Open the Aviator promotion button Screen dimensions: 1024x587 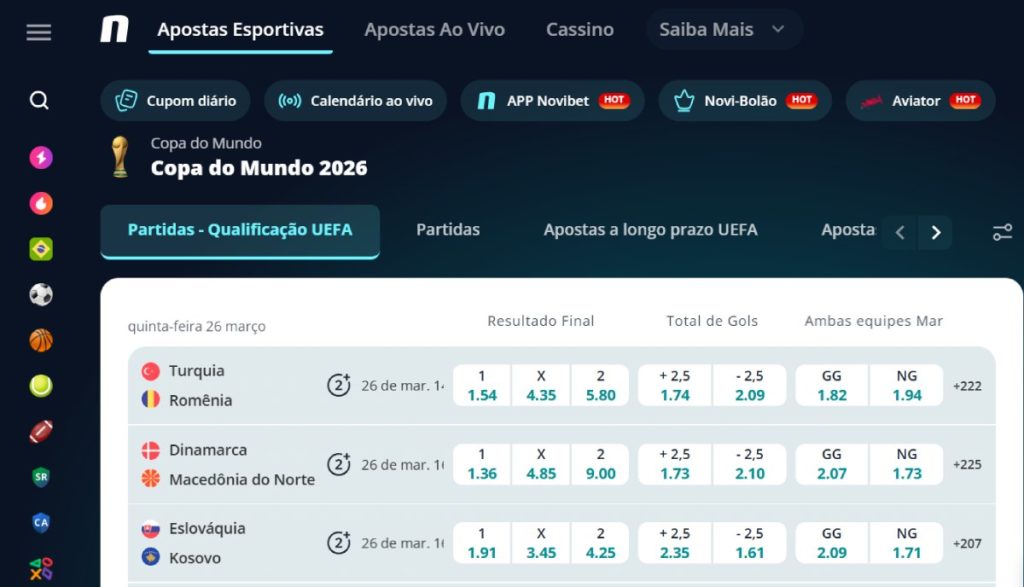919,100
